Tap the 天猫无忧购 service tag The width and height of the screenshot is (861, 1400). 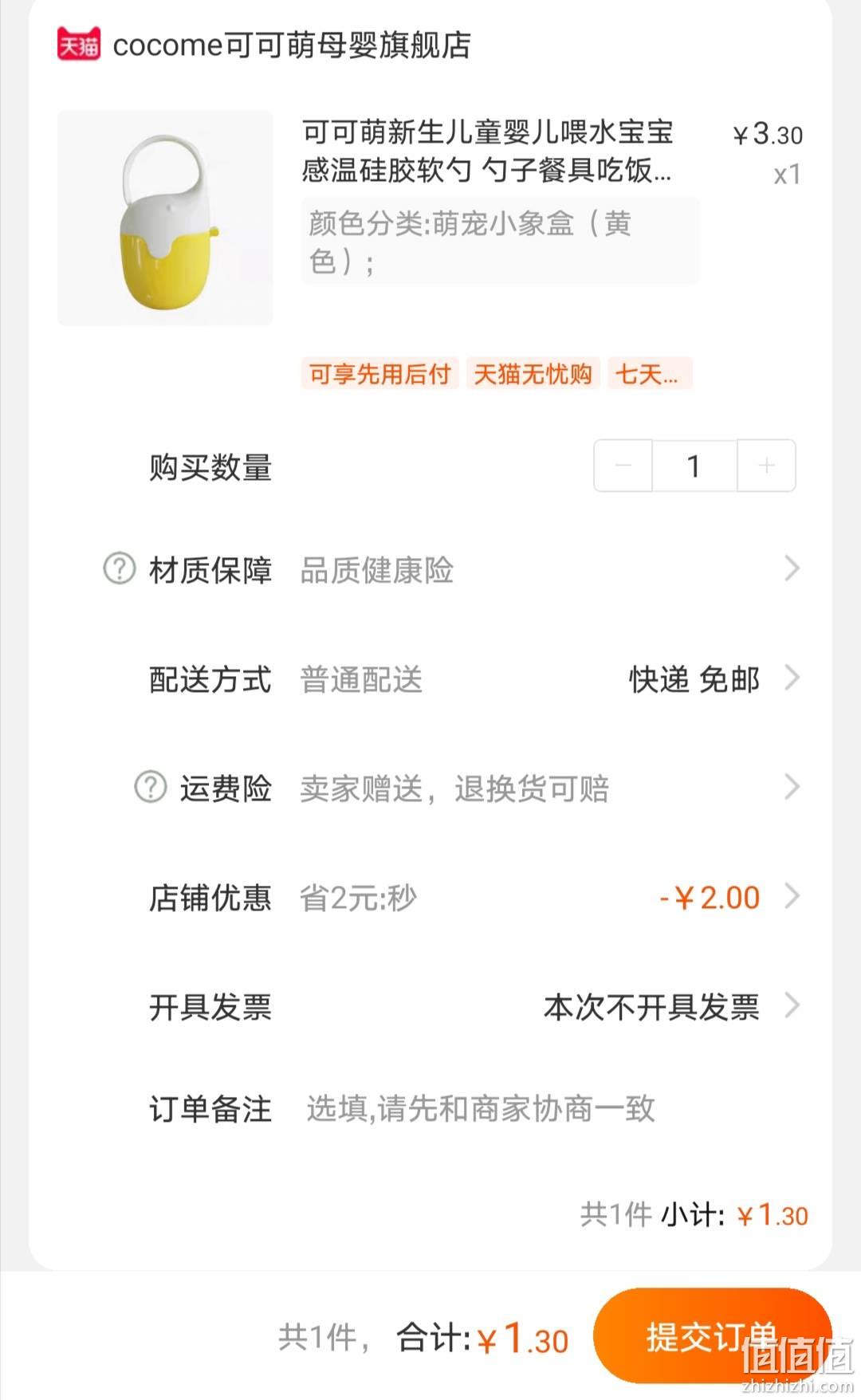coord(533,373)
